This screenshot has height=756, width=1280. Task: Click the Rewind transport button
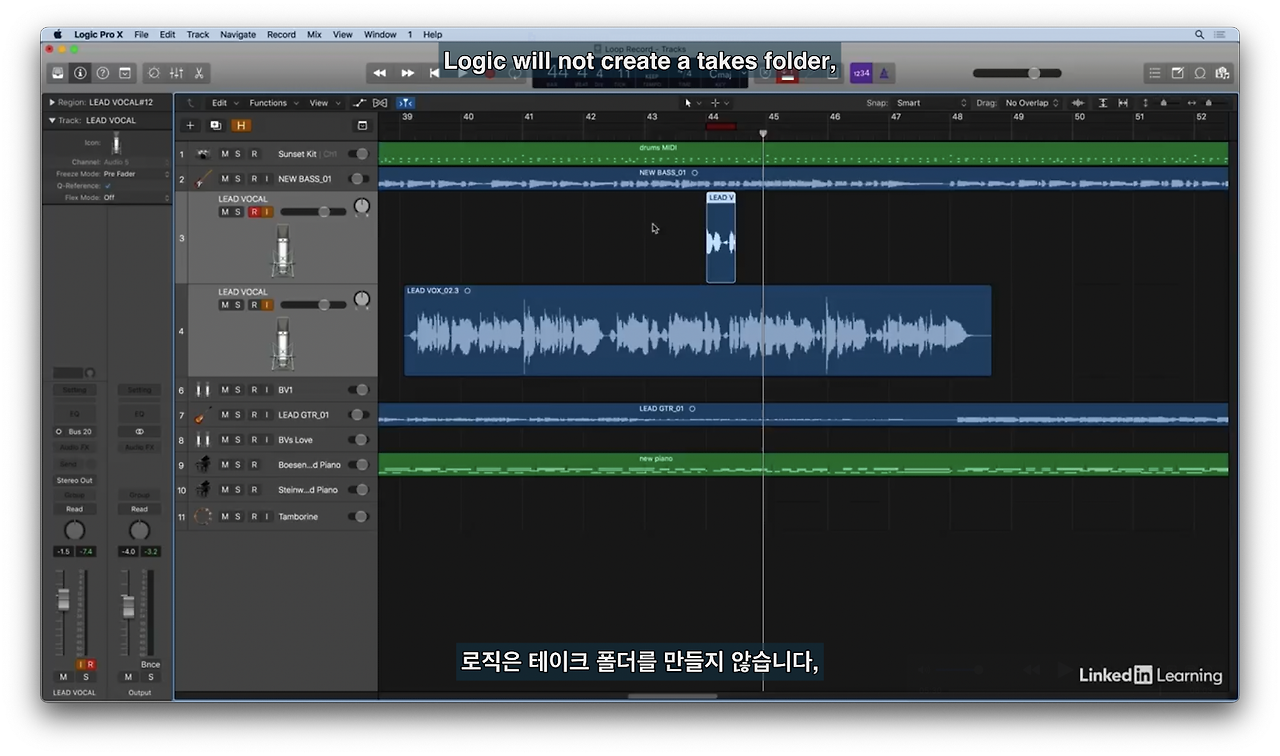[x=380, y=73]
